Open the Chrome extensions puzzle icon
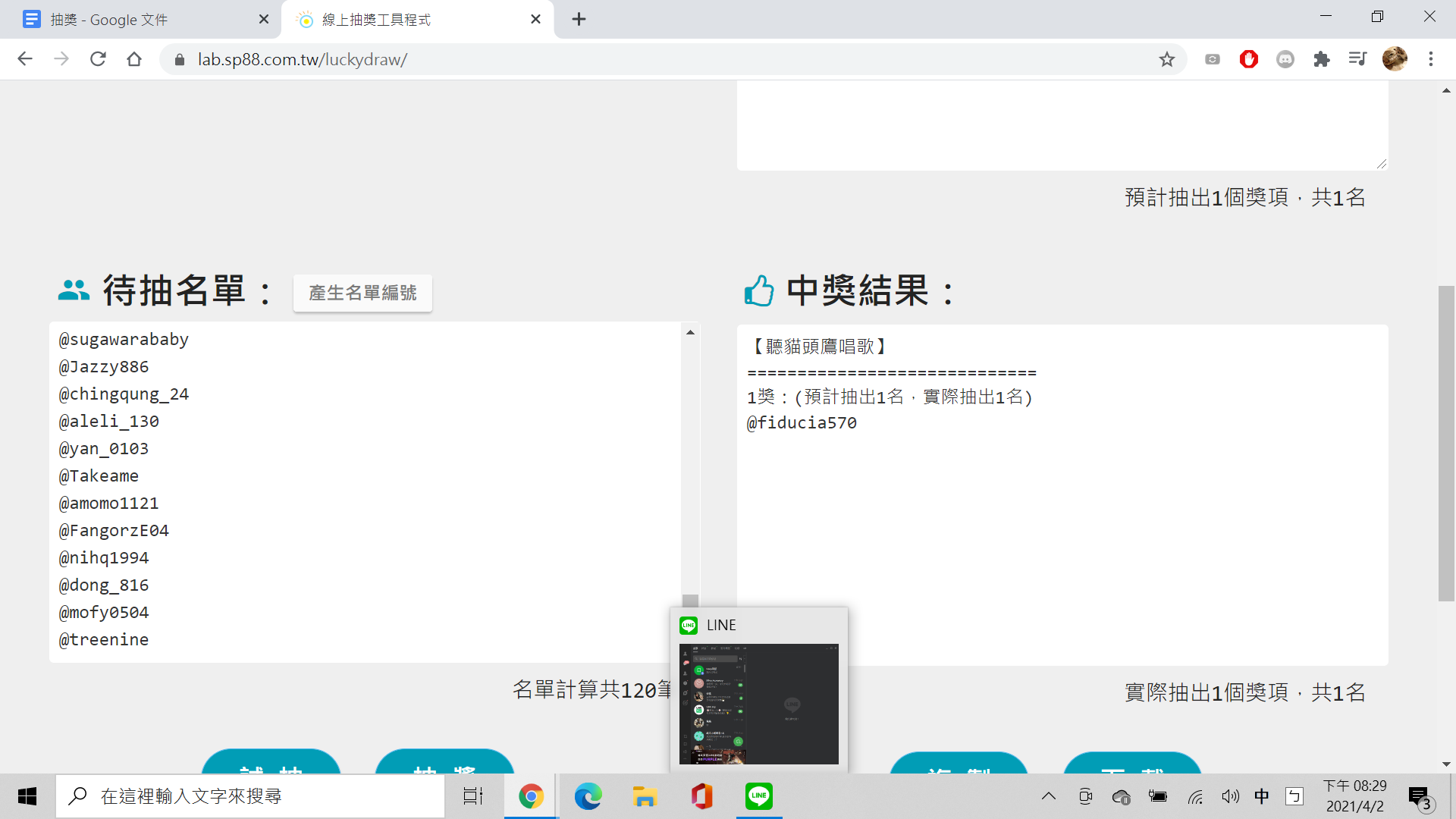The image size is (1456, 819). click(1322, 59)
